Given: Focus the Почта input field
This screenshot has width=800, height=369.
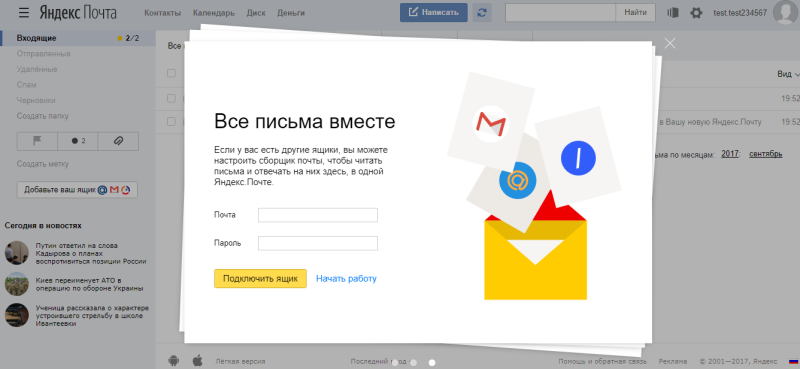Looking at the screenshot, I should 318,215.
